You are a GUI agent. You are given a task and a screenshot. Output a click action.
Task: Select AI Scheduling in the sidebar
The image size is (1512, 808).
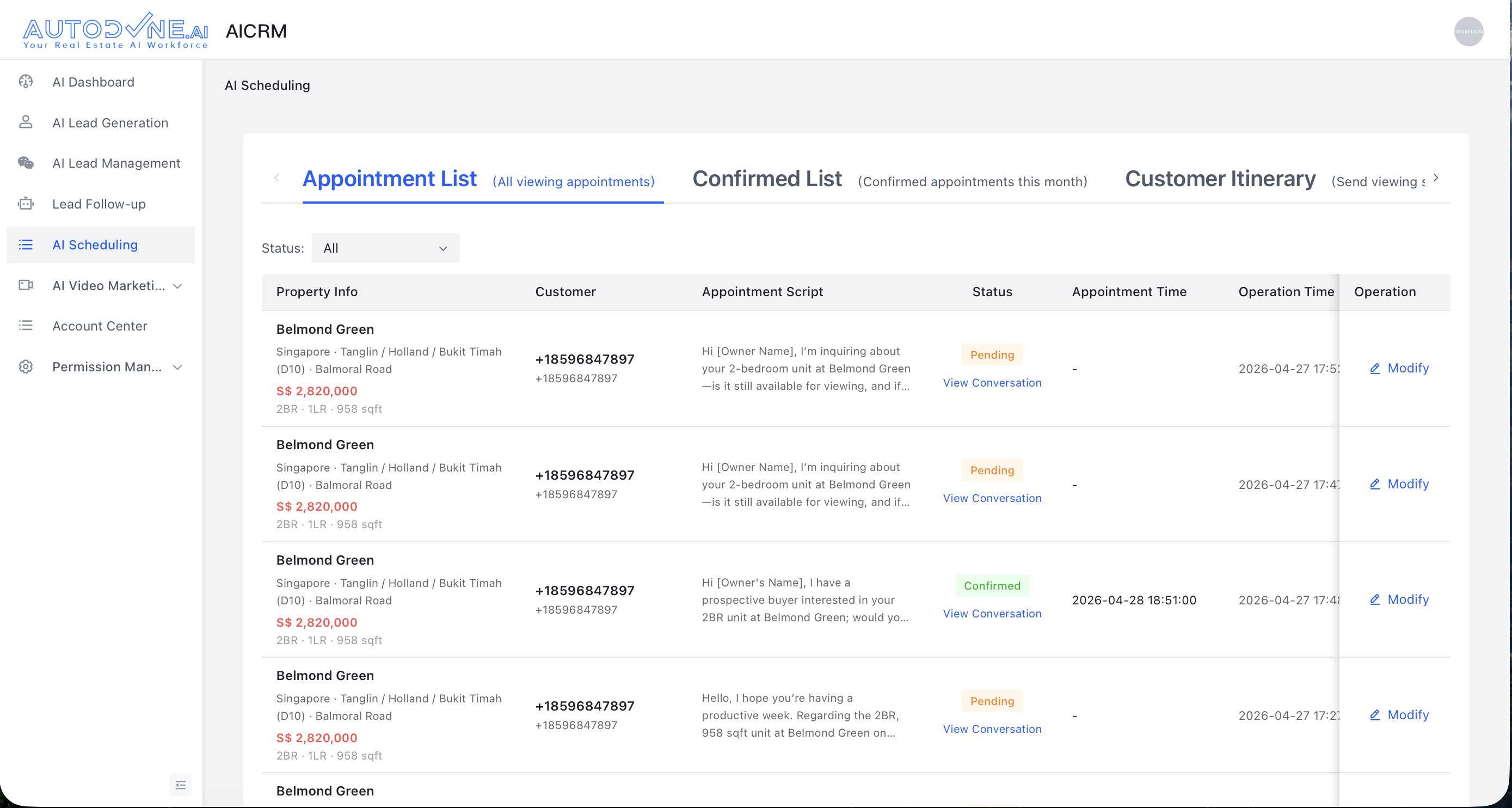tap(100, 244)
